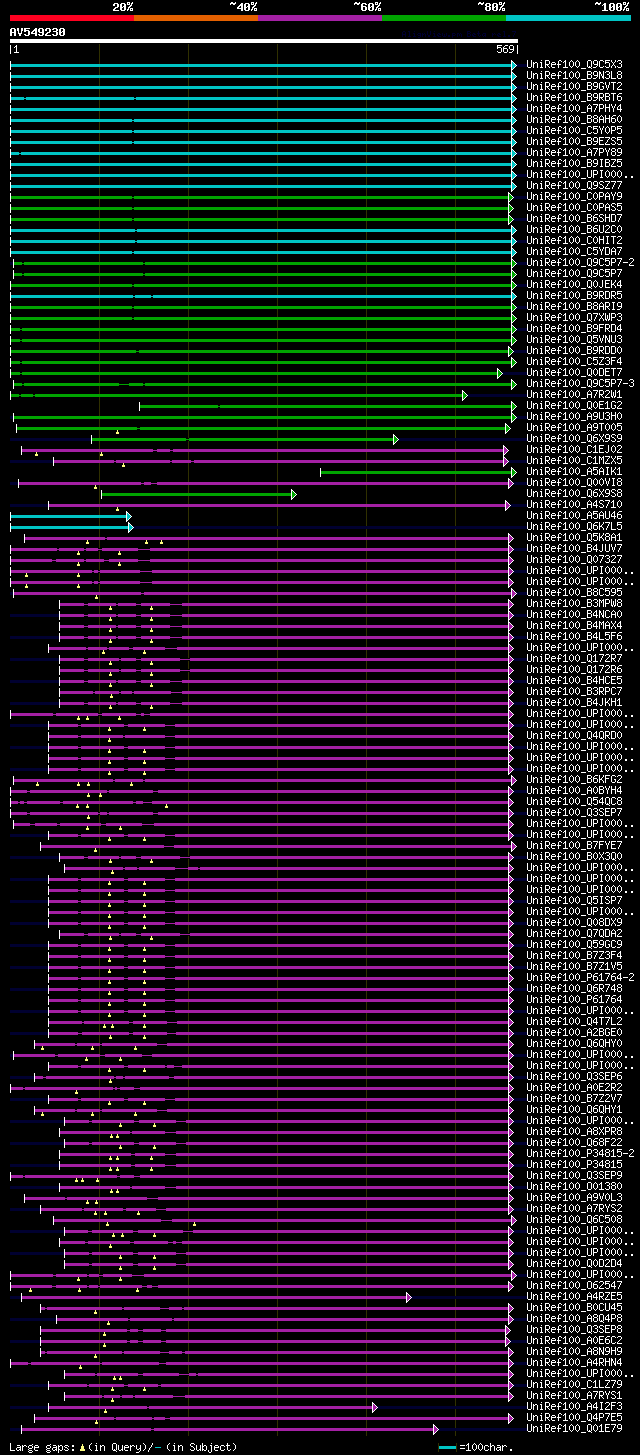Select the UniRef100_C5Z3F4 label
Viewport: 640px width, 1455px height.
(574, 361)
